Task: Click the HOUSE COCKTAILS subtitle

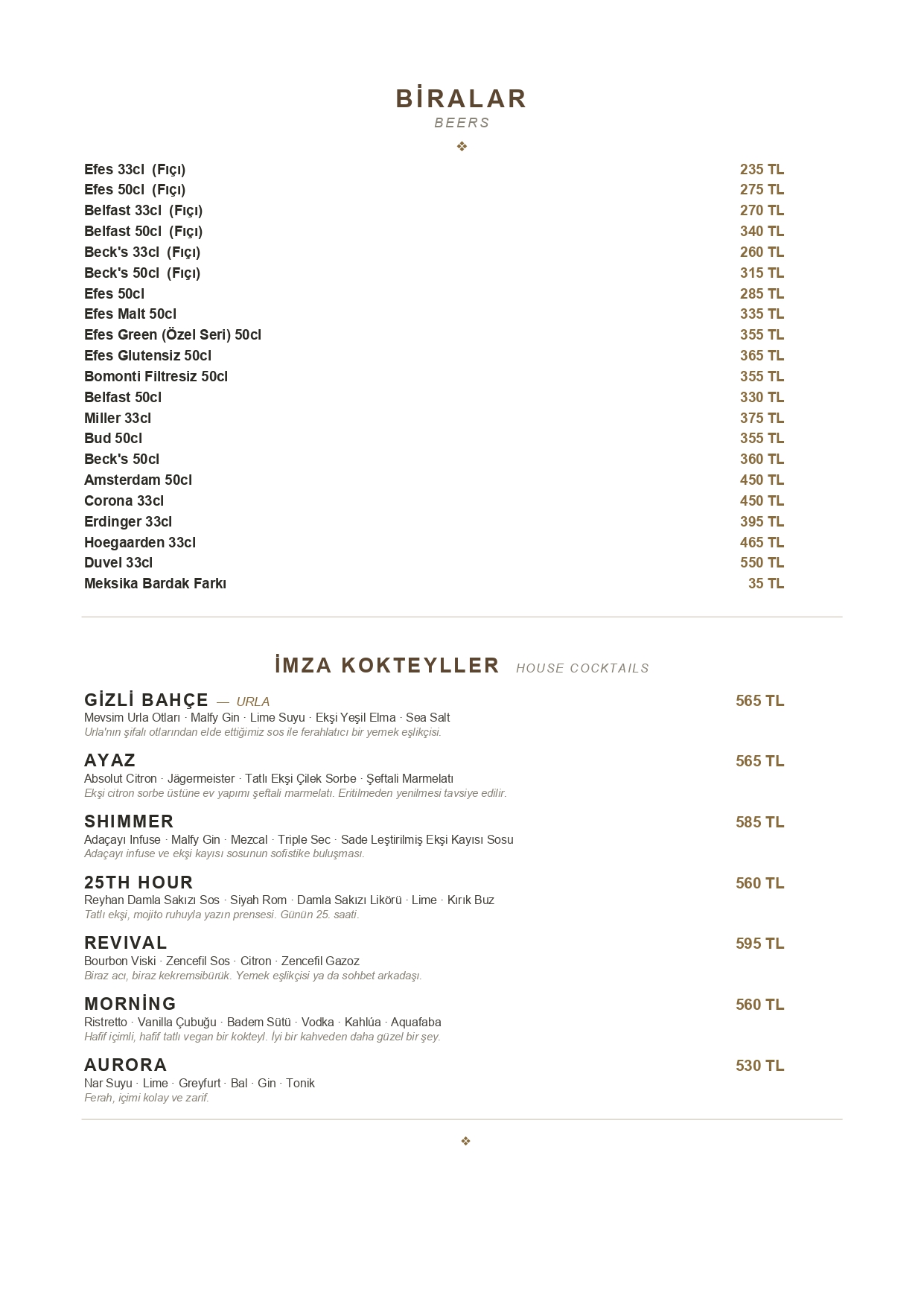Action: (x=583, y=669)
